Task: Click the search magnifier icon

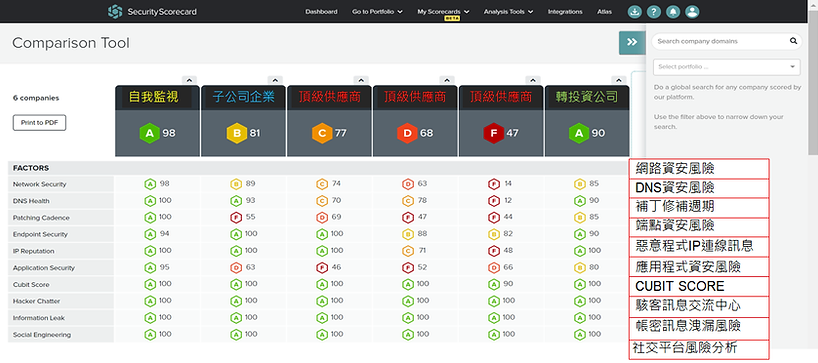Action: tap(793, 41)
